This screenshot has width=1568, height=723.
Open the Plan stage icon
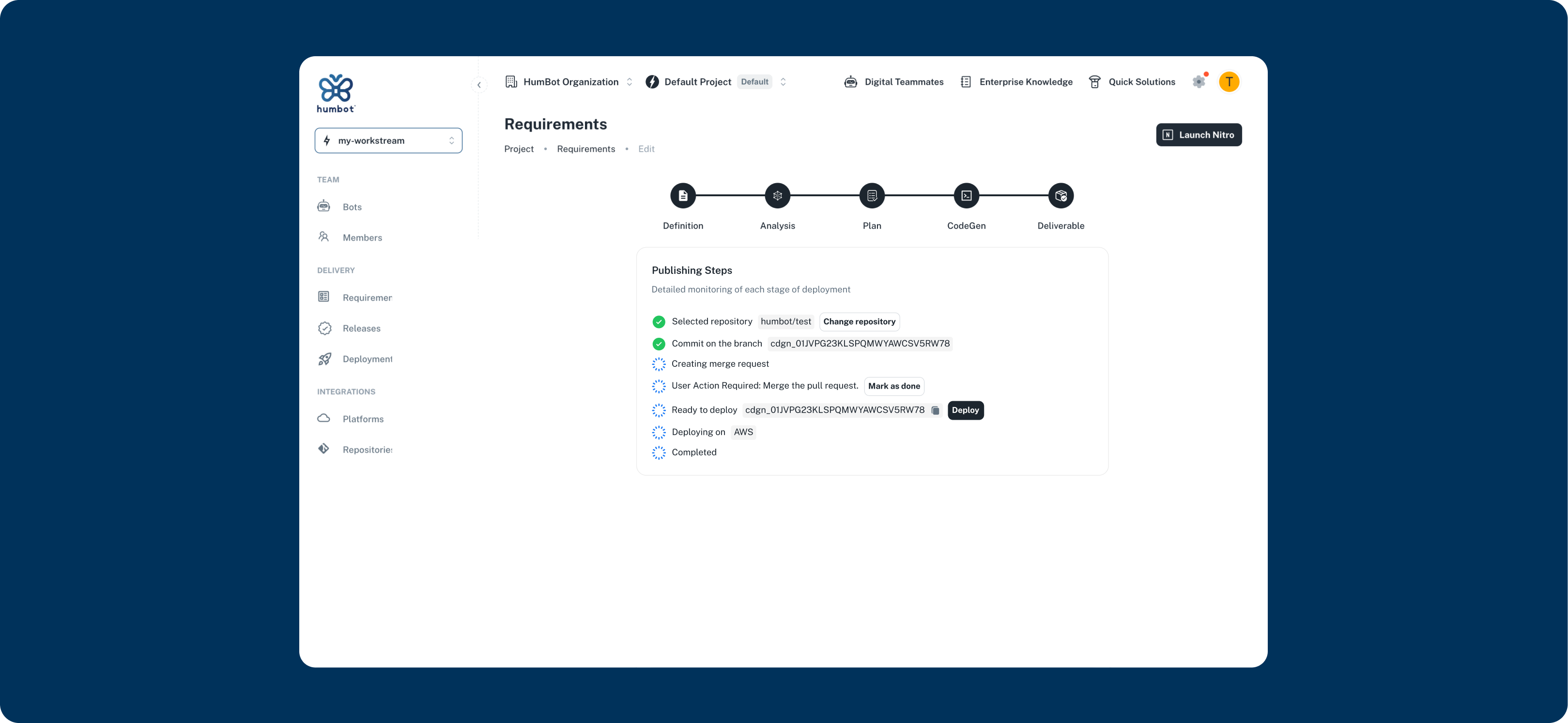pos(872,195)
